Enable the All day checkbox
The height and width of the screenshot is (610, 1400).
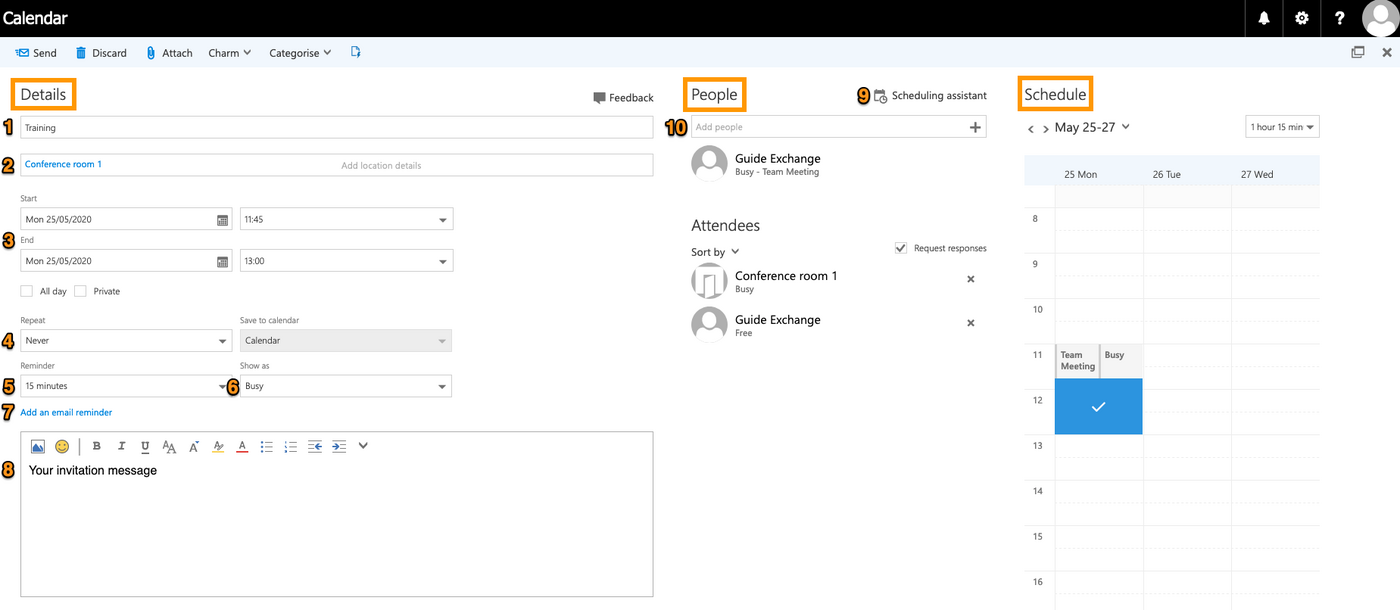[27, 291]
